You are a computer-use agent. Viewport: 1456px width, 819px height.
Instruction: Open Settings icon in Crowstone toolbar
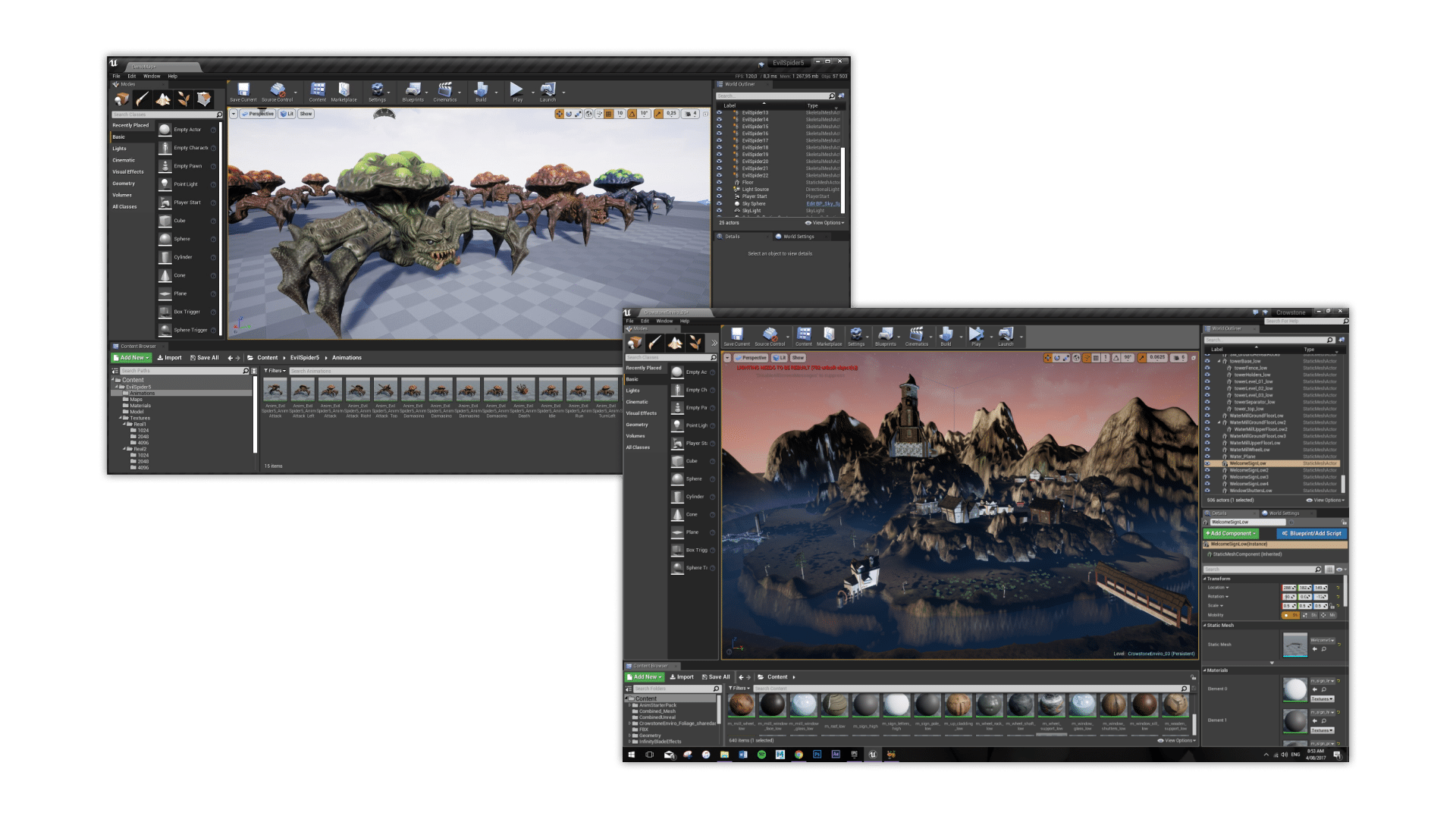[856, 337]
